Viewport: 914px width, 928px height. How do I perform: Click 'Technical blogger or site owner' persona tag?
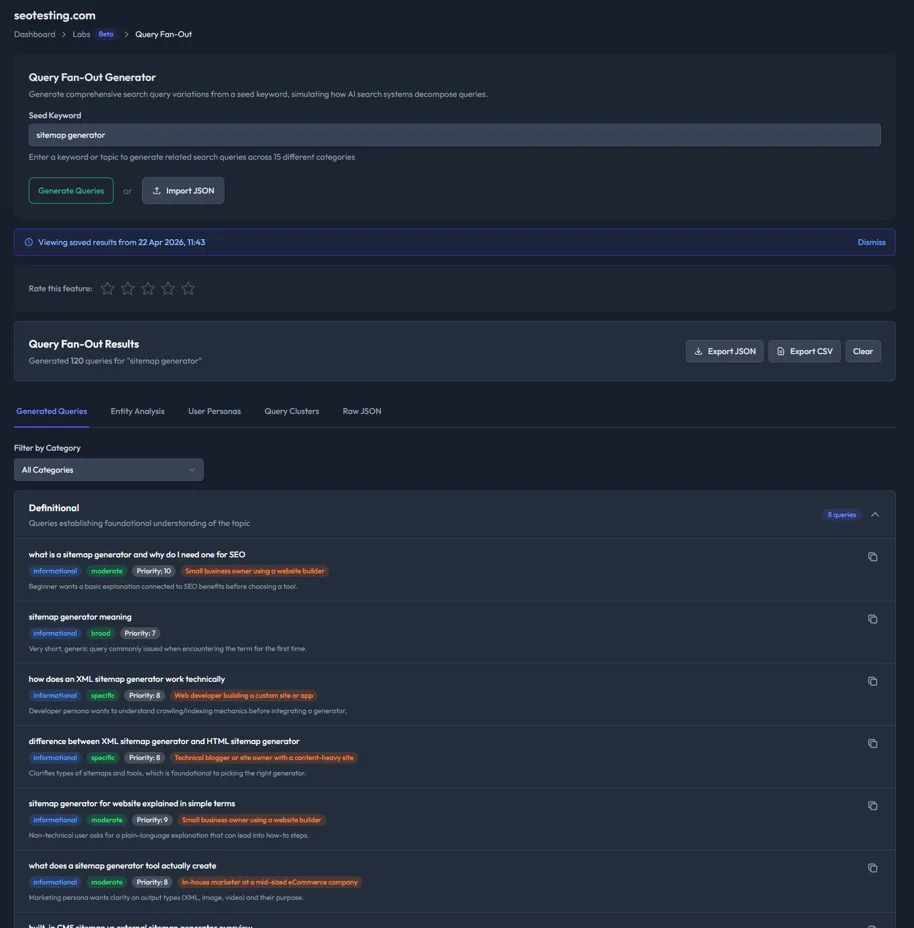pyautogui.click(x=263, y=758)
